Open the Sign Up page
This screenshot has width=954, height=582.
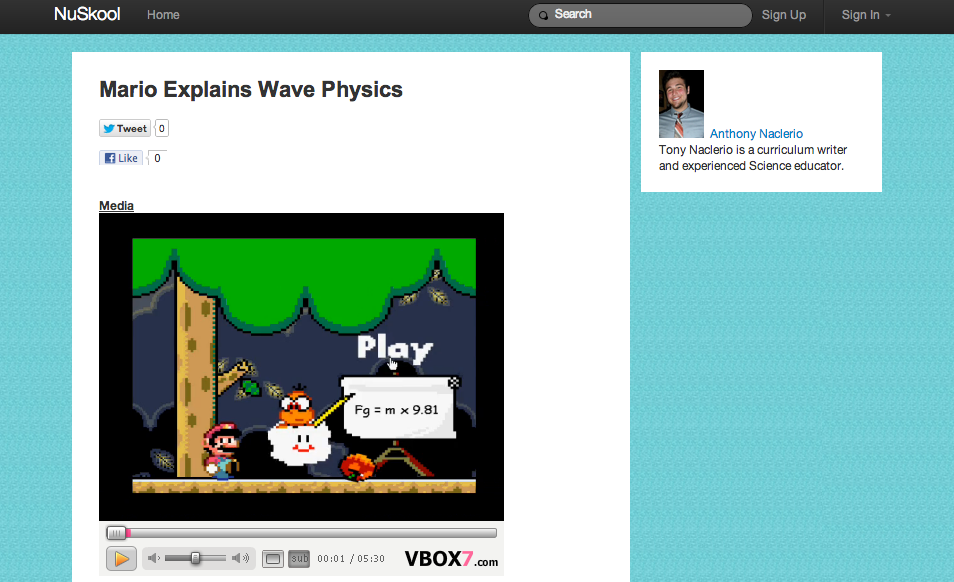(x=784, y=15)
